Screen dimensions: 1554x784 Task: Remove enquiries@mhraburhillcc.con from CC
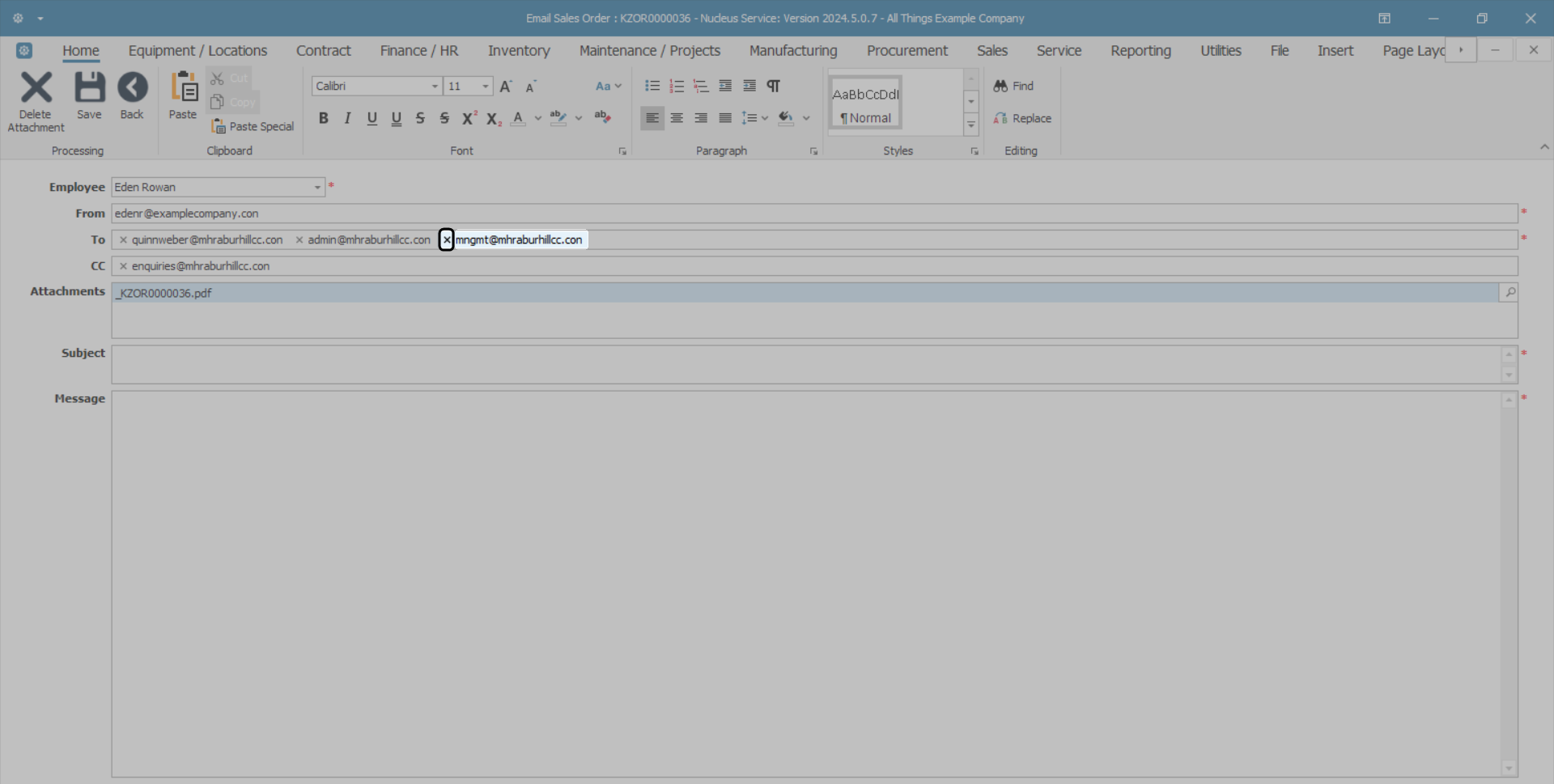123,266
